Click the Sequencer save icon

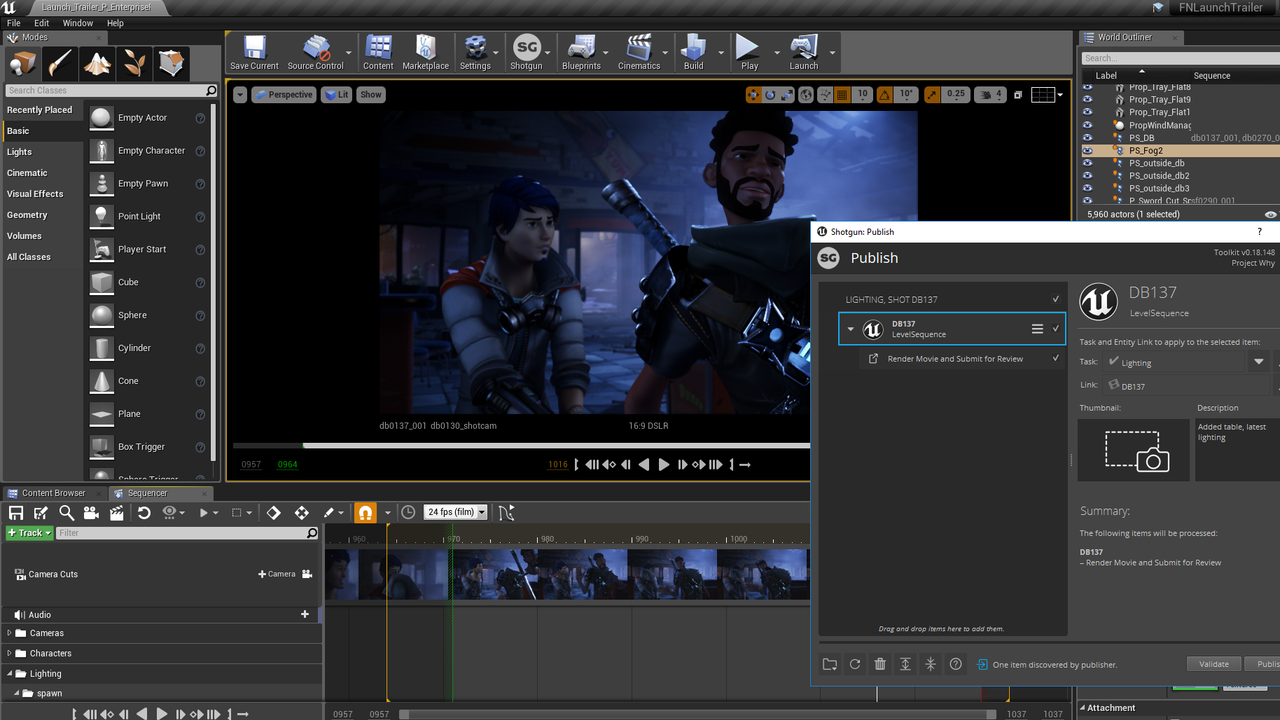pos(16,512)
